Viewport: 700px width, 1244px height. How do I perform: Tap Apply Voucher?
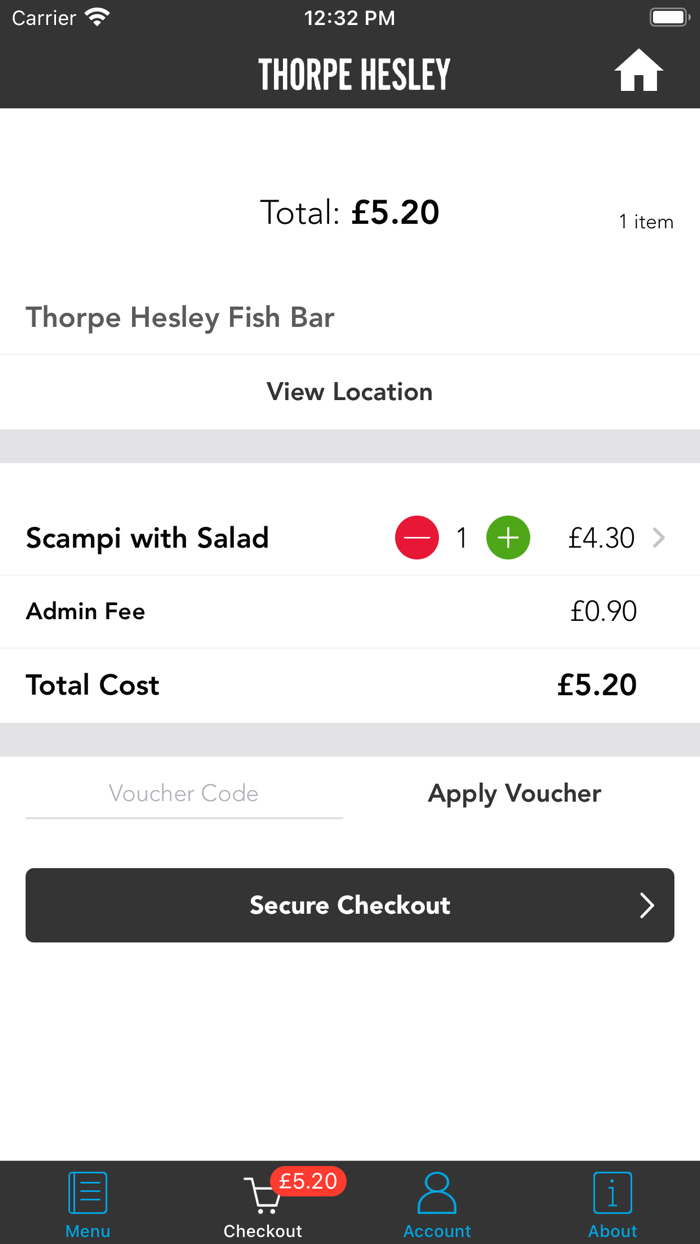514,792
